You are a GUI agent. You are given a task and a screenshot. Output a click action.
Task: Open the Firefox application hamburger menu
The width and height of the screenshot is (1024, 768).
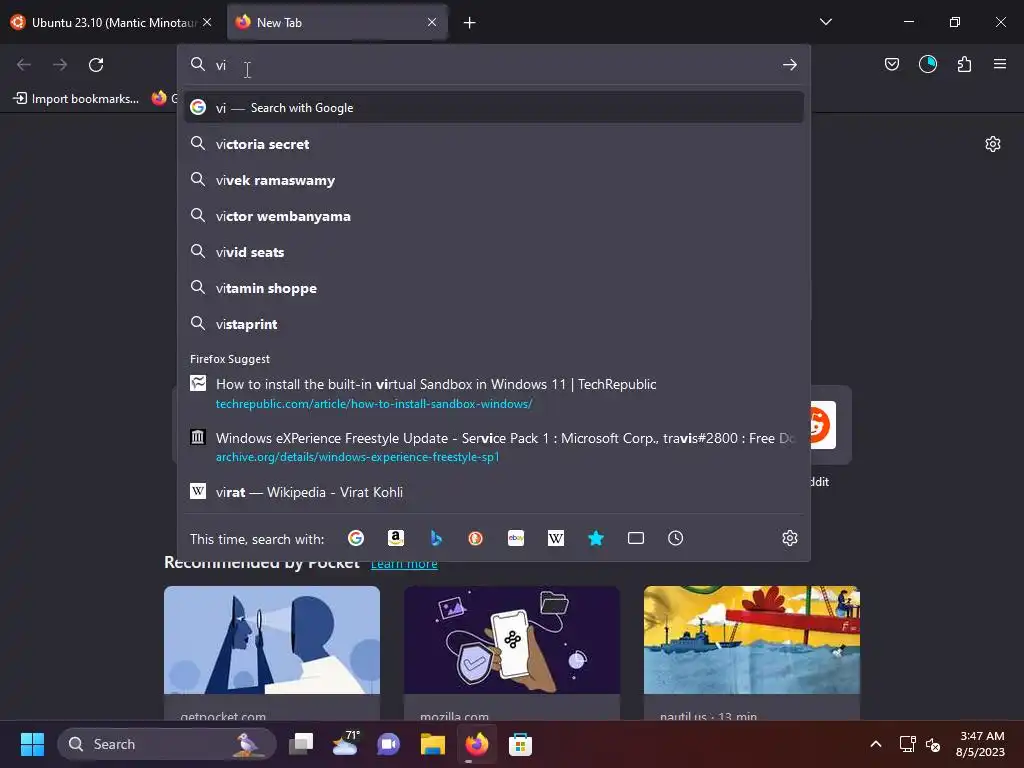coord(1000,64)
